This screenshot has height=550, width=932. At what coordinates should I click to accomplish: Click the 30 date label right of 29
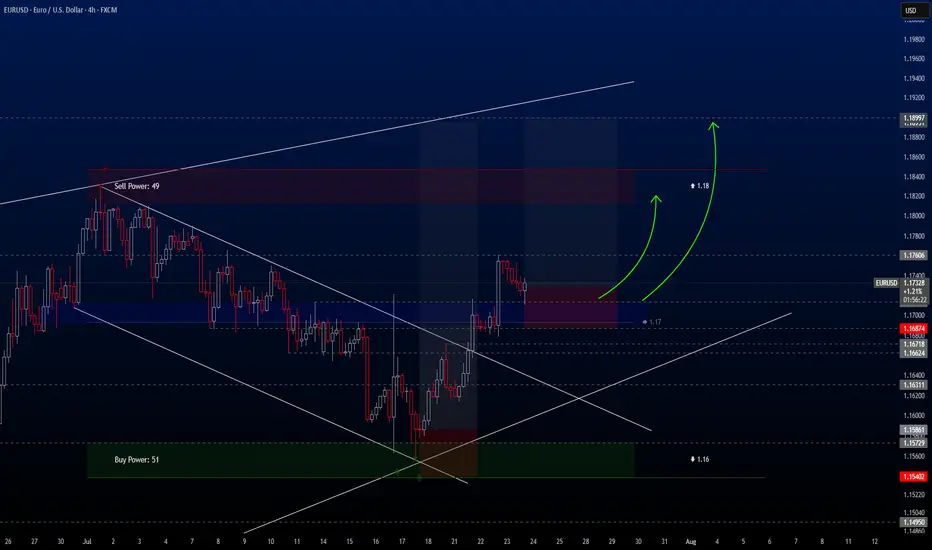(x=638, y=542)
